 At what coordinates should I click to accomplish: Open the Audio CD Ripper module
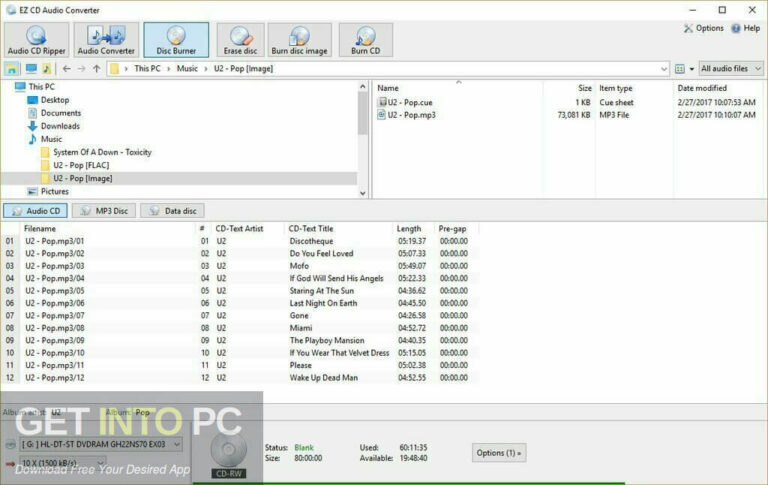tap(36, 40)
